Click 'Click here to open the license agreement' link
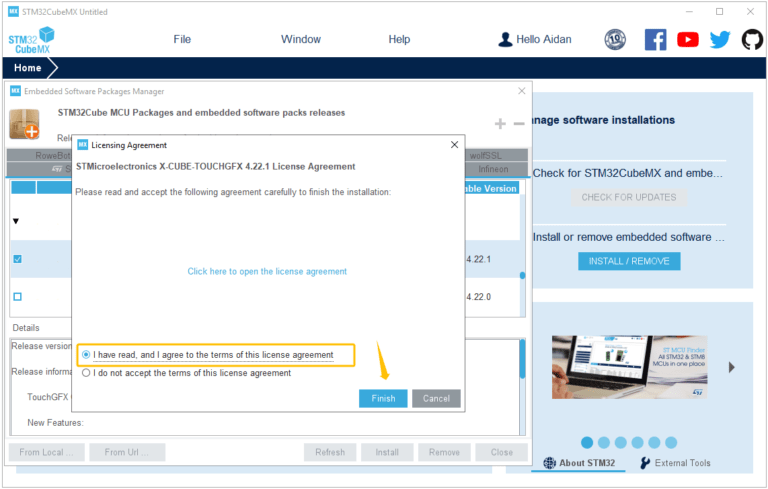 pyautogui.click(x=267, y=271)
